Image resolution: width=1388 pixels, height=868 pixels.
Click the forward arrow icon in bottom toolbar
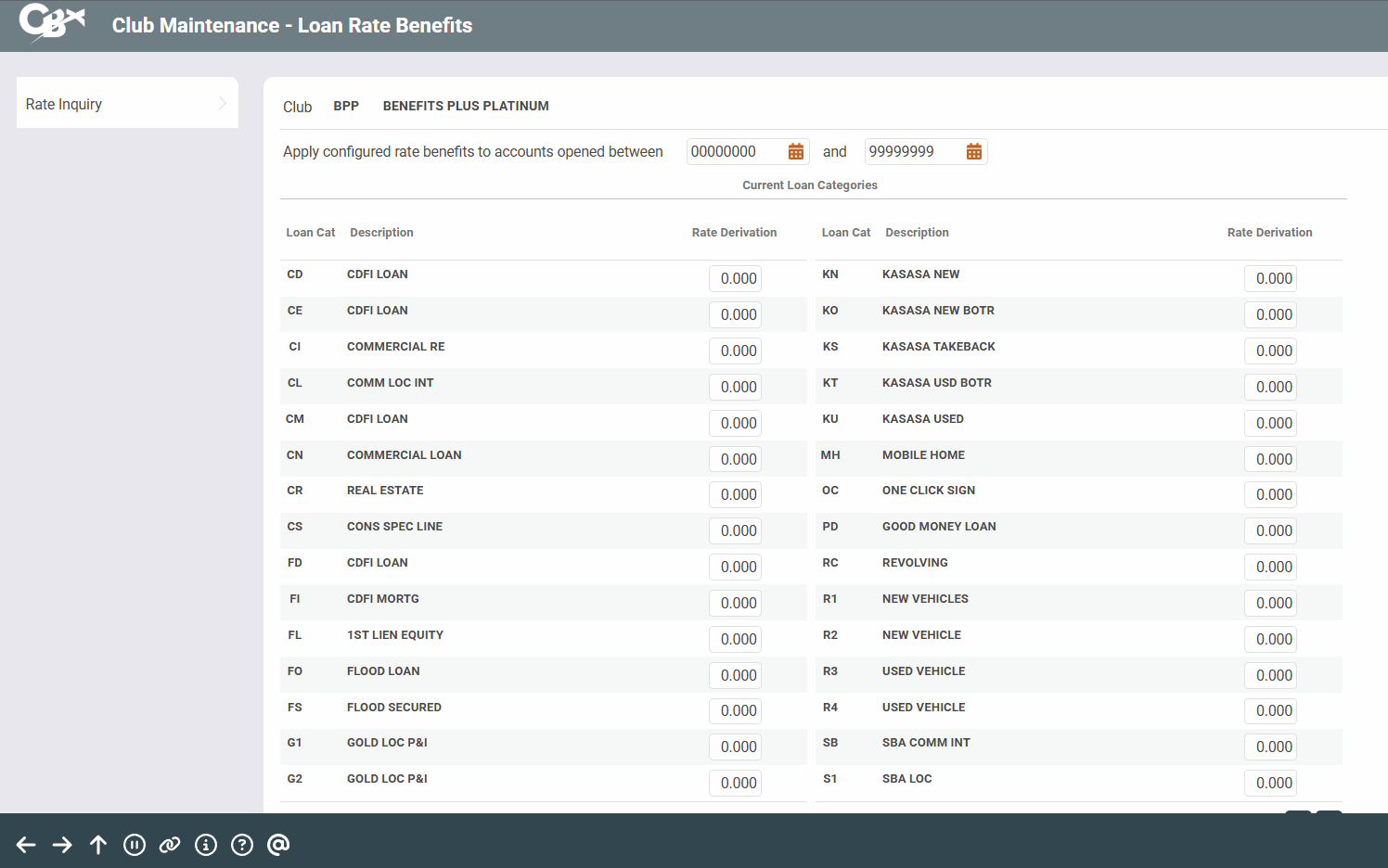tap(62, 845)
